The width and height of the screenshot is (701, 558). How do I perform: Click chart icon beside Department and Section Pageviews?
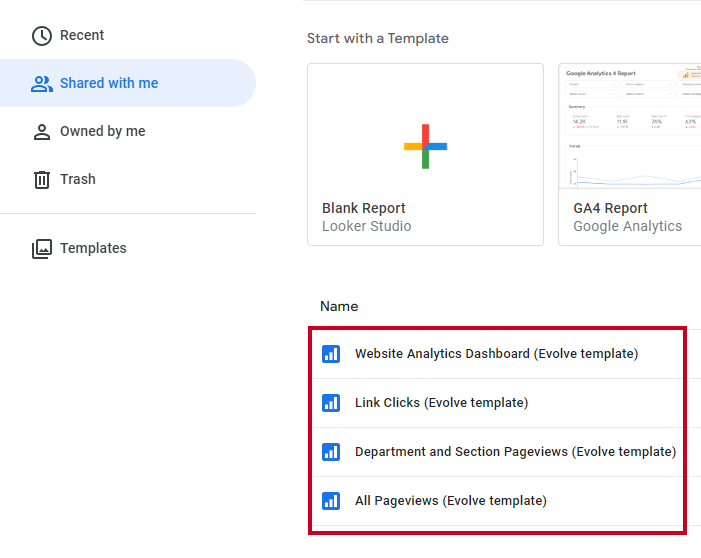pyautogui.click(x=331, y=452)
